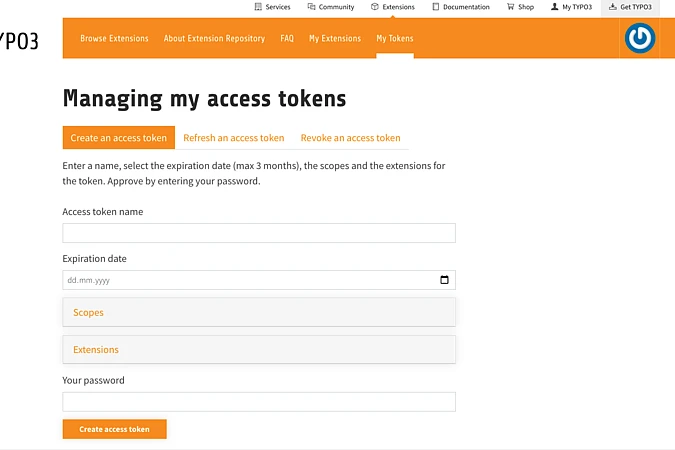Open the FAQ page link
Image resolution: width=675 pixels, height=450 pixels.
287,39
